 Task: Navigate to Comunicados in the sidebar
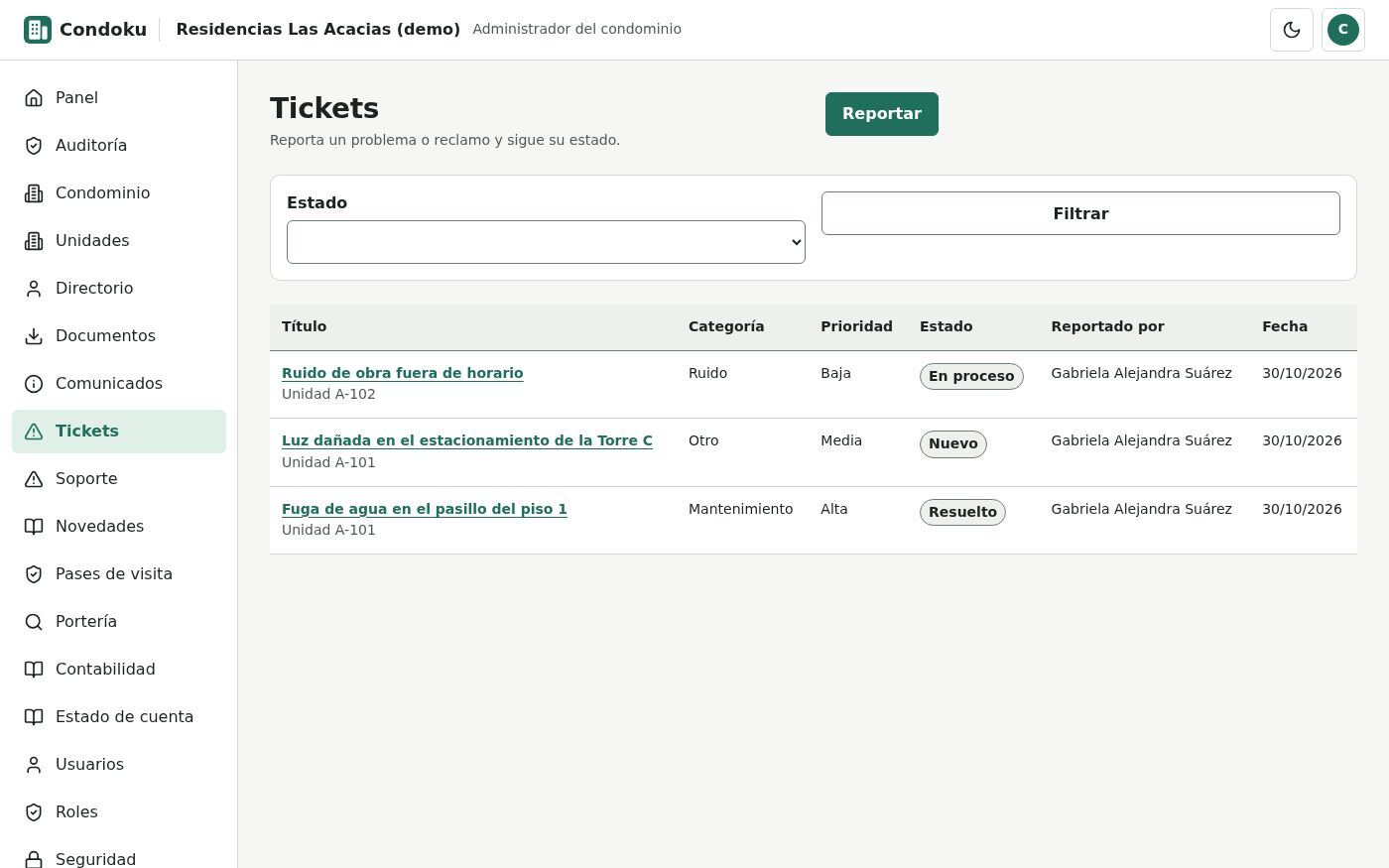click(119, 384)
